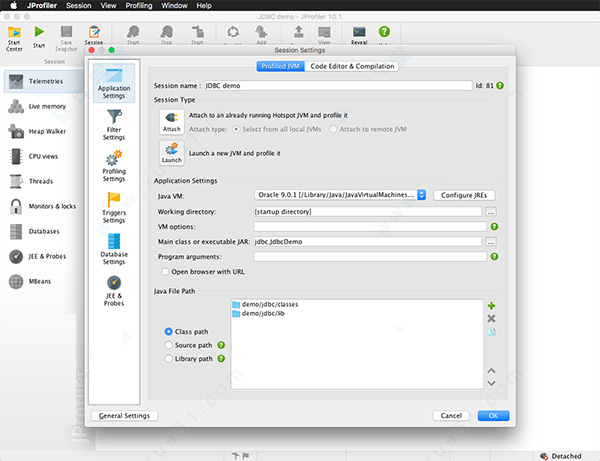
Task: Select demo/jdbc/lib path entry
Action: click(x=258, y=314)
